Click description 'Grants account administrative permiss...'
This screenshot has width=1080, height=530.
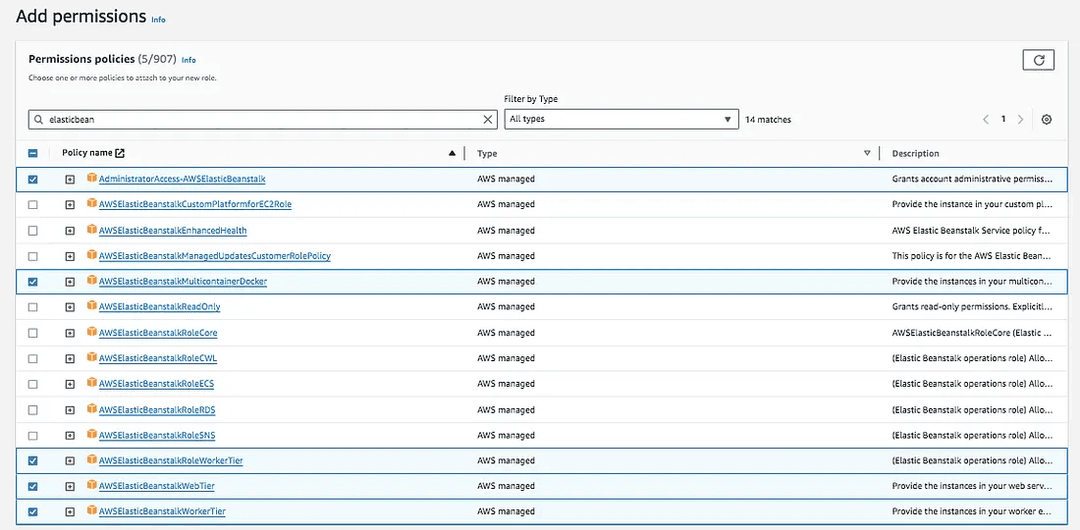pyautogui.click(x=972, y=179)
